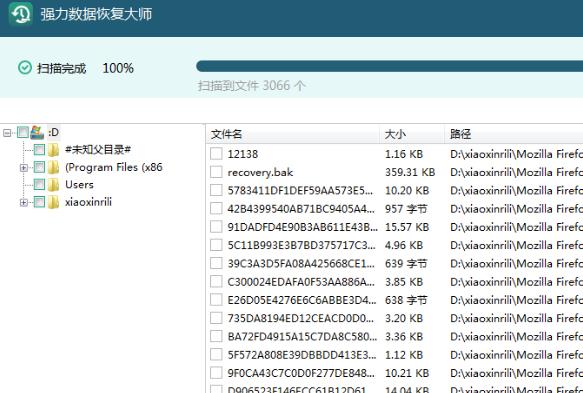Check the Program Files (x86 checkbox
The image size is (583, 393).
coord(39,167)
